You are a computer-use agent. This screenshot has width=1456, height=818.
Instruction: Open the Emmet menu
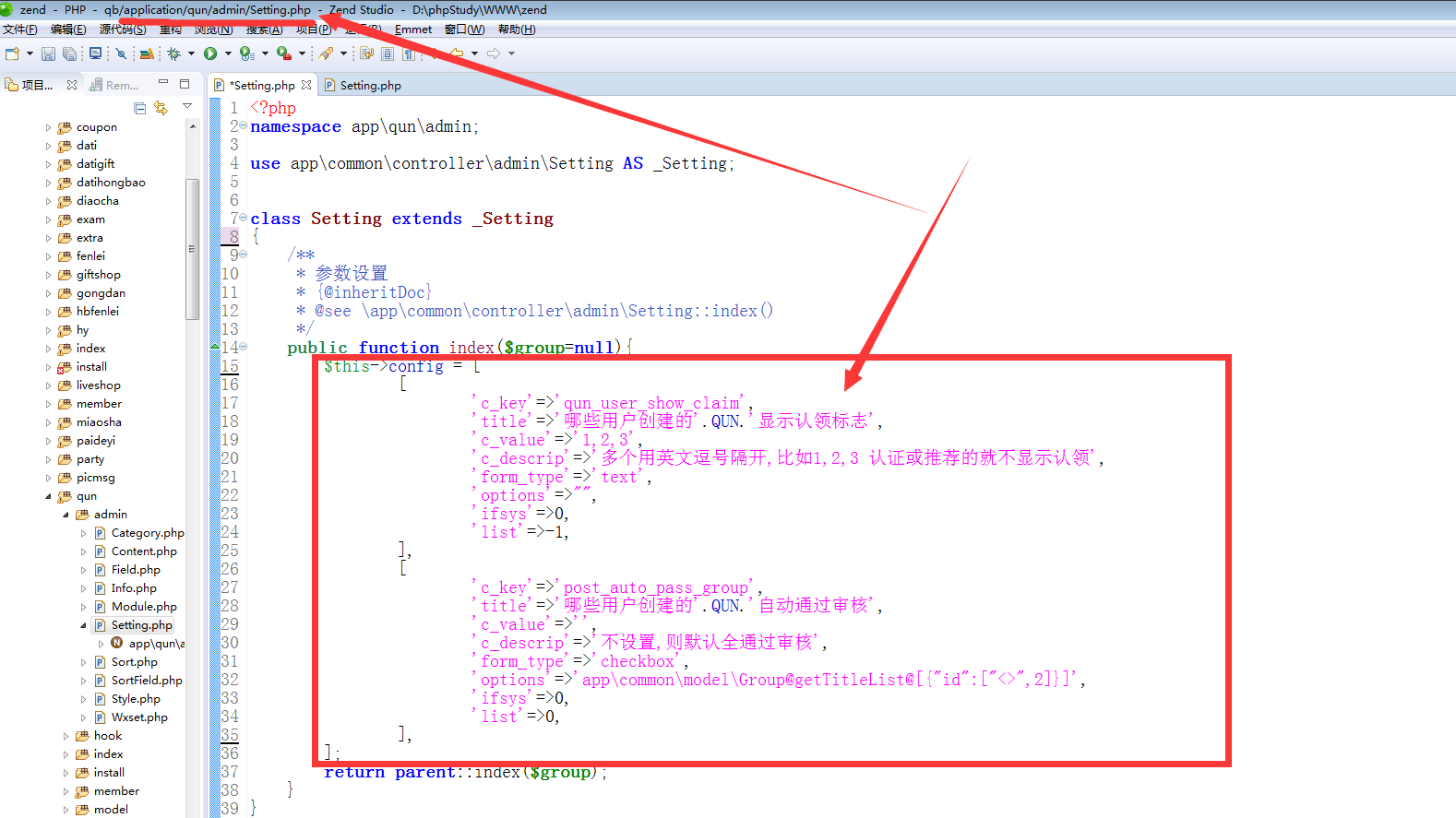[x=412, y=30]
